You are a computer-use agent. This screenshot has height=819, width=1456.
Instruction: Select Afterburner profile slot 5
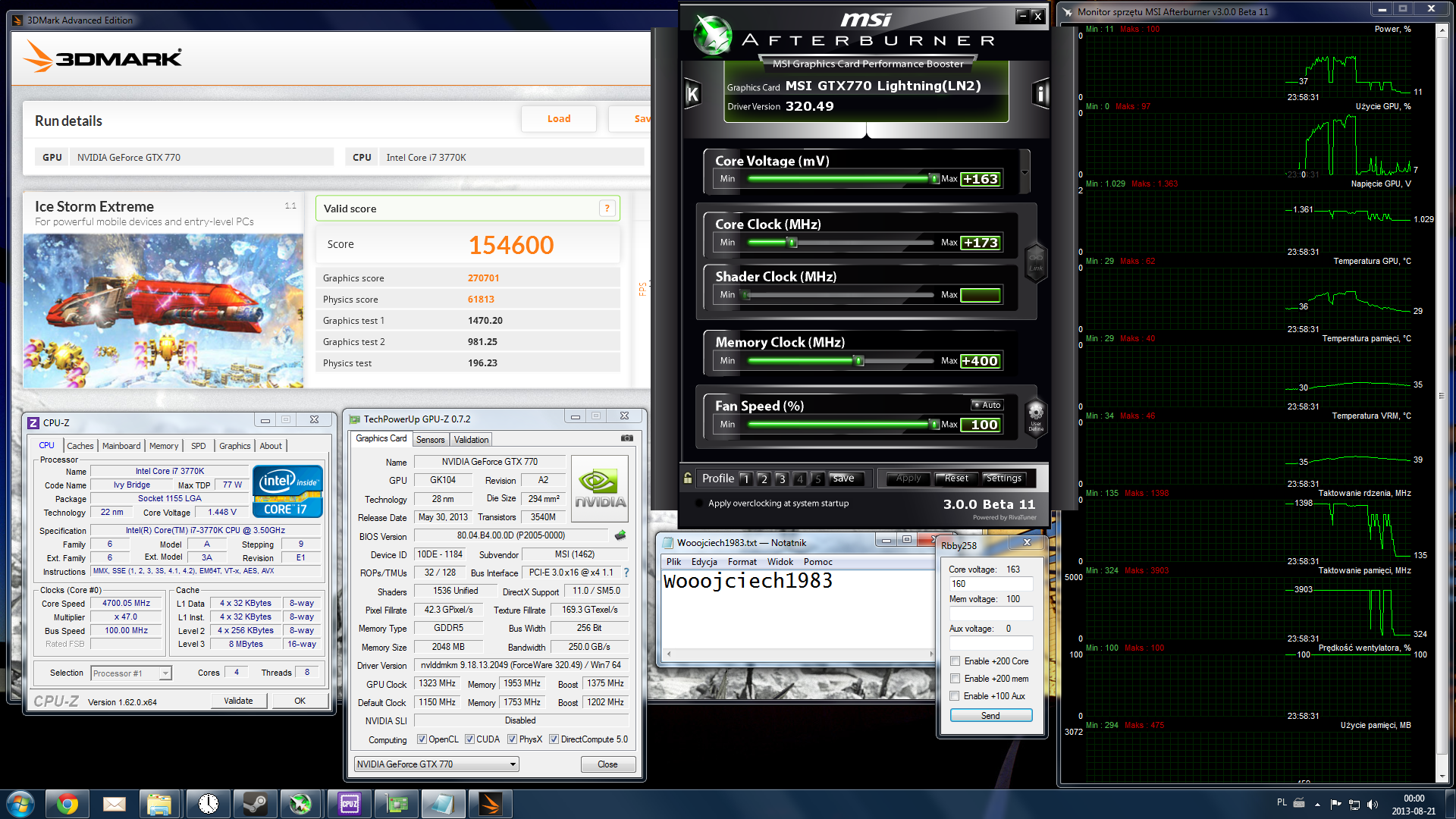[x=817, y=479]
